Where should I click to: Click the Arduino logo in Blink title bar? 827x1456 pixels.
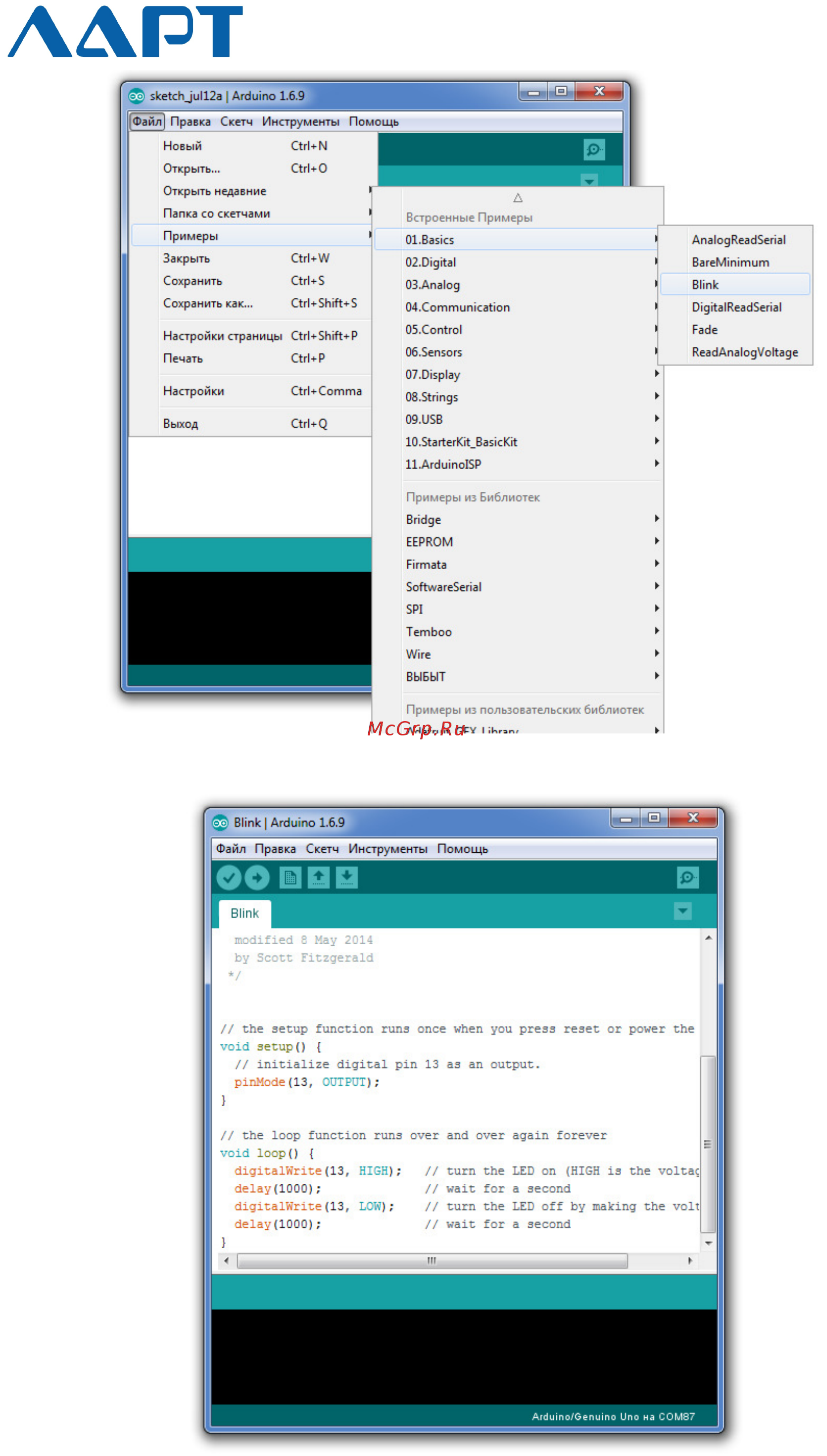[x=220, y=823]
